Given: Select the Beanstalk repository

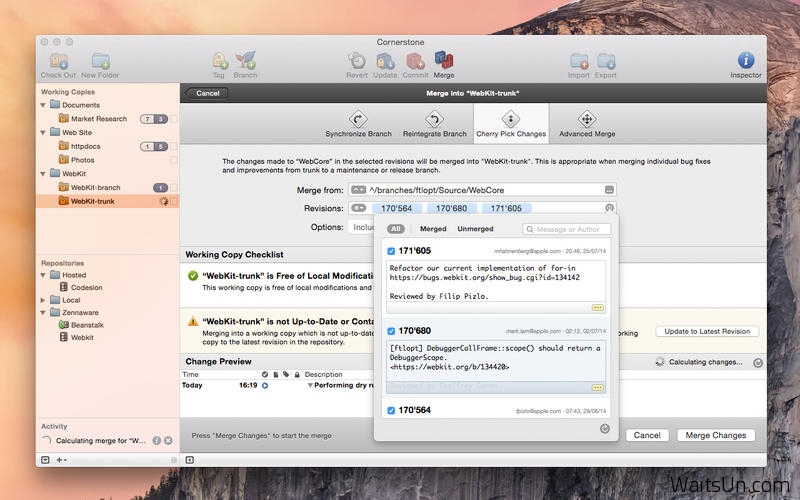Looking at the screenshot, I should (87, 325).
